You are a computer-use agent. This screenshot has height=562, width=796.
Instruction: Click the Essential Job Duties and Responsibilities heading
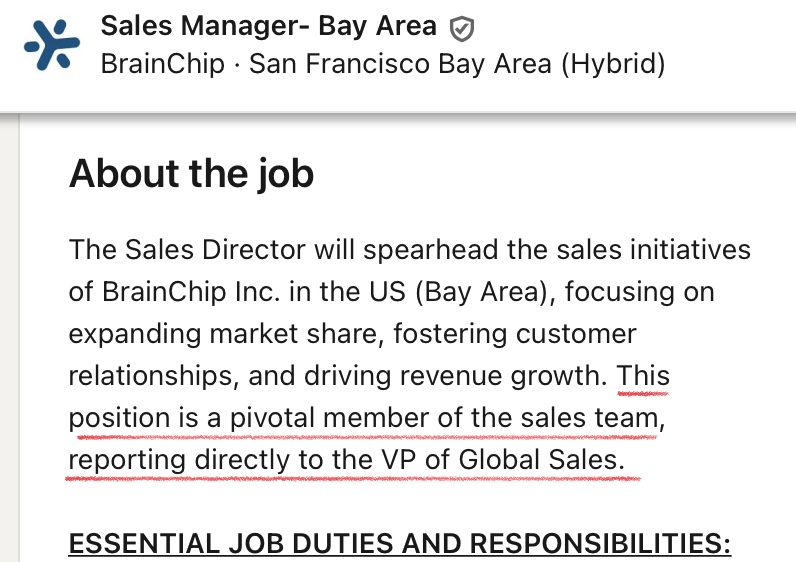[399, 545]
